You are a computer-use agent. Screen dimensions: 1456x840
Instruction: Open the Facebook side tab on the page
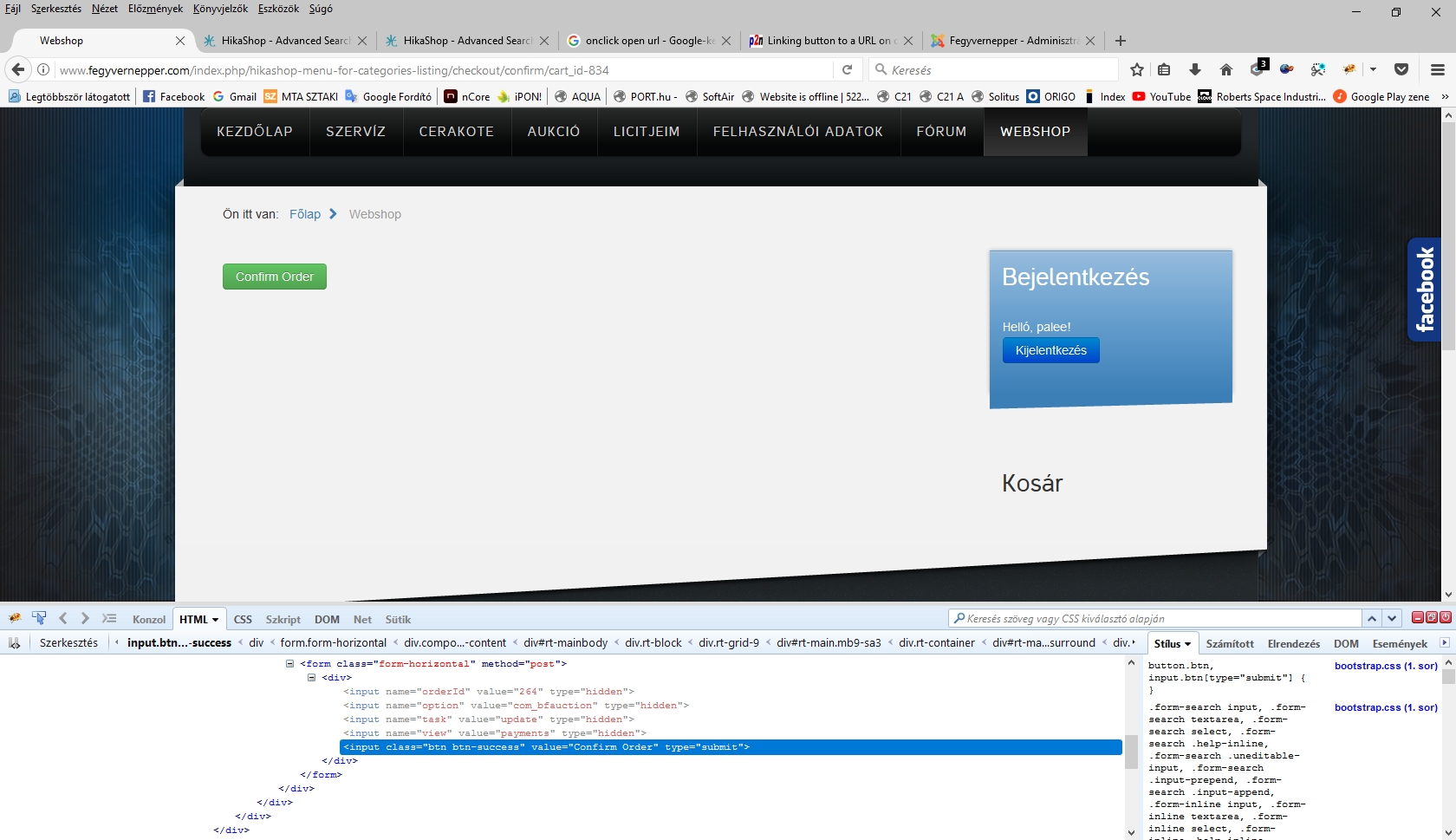pyautogui.click(x=1425, y=290)
